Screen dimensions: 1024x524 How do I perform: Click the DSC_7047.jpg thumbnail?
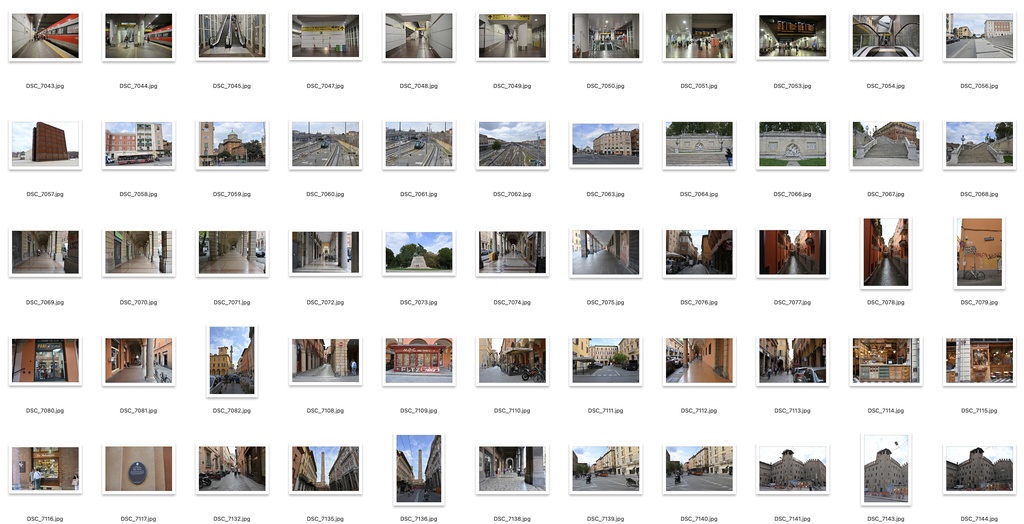click(325, 36)
